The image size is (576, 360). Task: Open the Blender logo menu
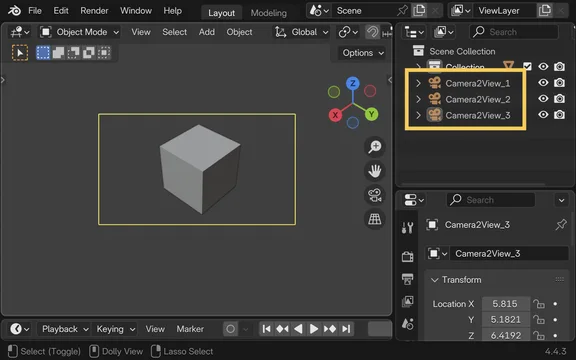click(14, 11)
